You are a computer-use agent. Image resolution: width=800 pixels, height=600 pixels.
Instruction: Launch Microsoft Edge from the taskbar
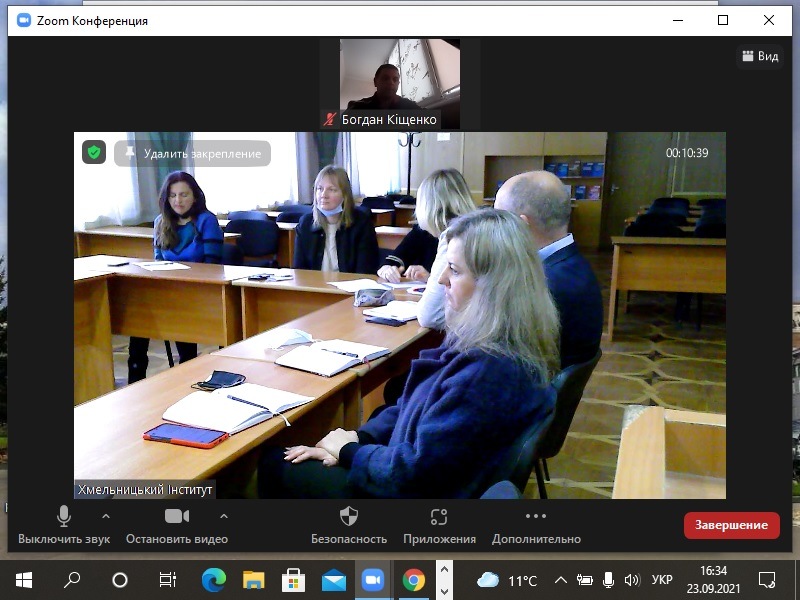click(x=214, y=580)
